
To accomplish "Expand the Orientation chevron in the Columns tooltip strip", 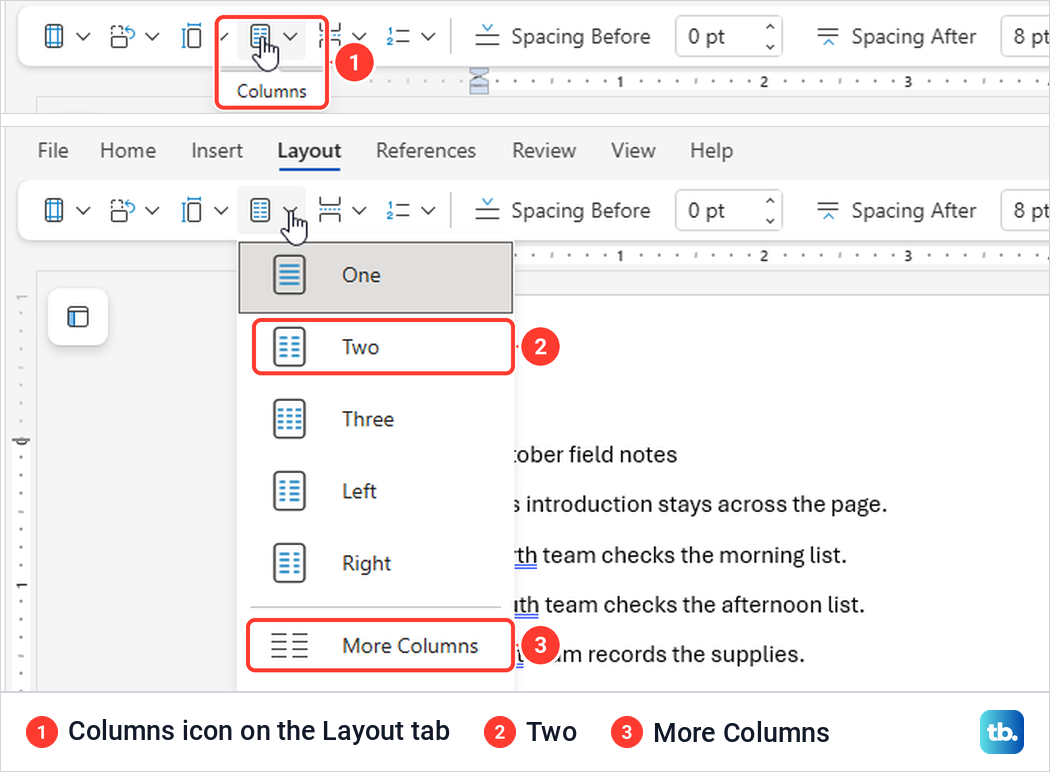I will [152, 36].
